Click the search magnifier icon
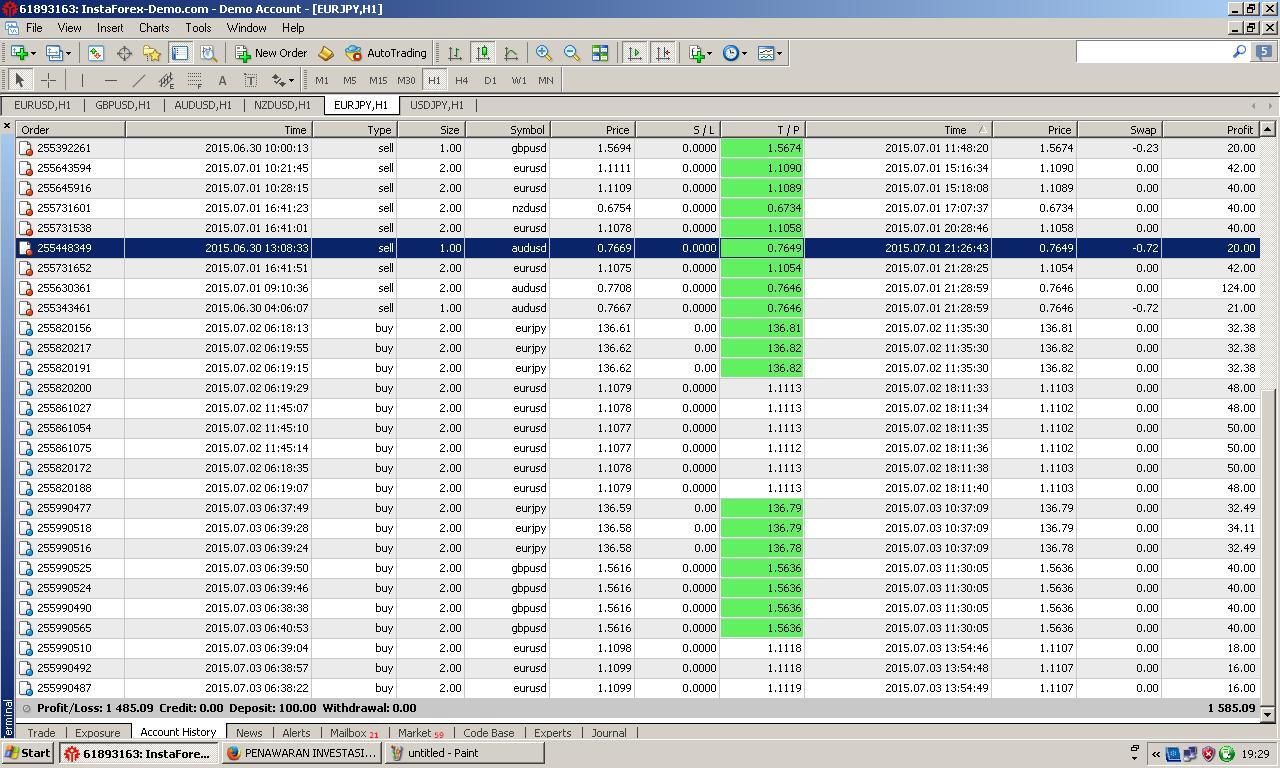Image resolution: width=1280 pixels, height=768 pixels. coord(1239,52)
